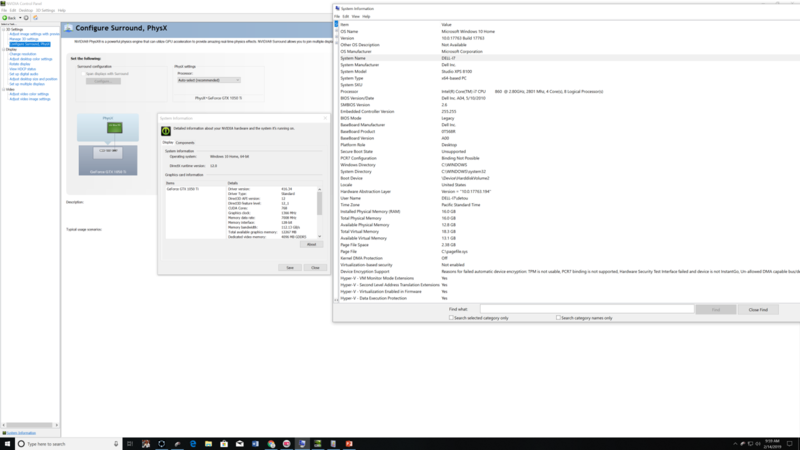The width and height of the screenshot is (800, 450).
Task: Open Adjust video color settings task
Action: pos(29,94)
